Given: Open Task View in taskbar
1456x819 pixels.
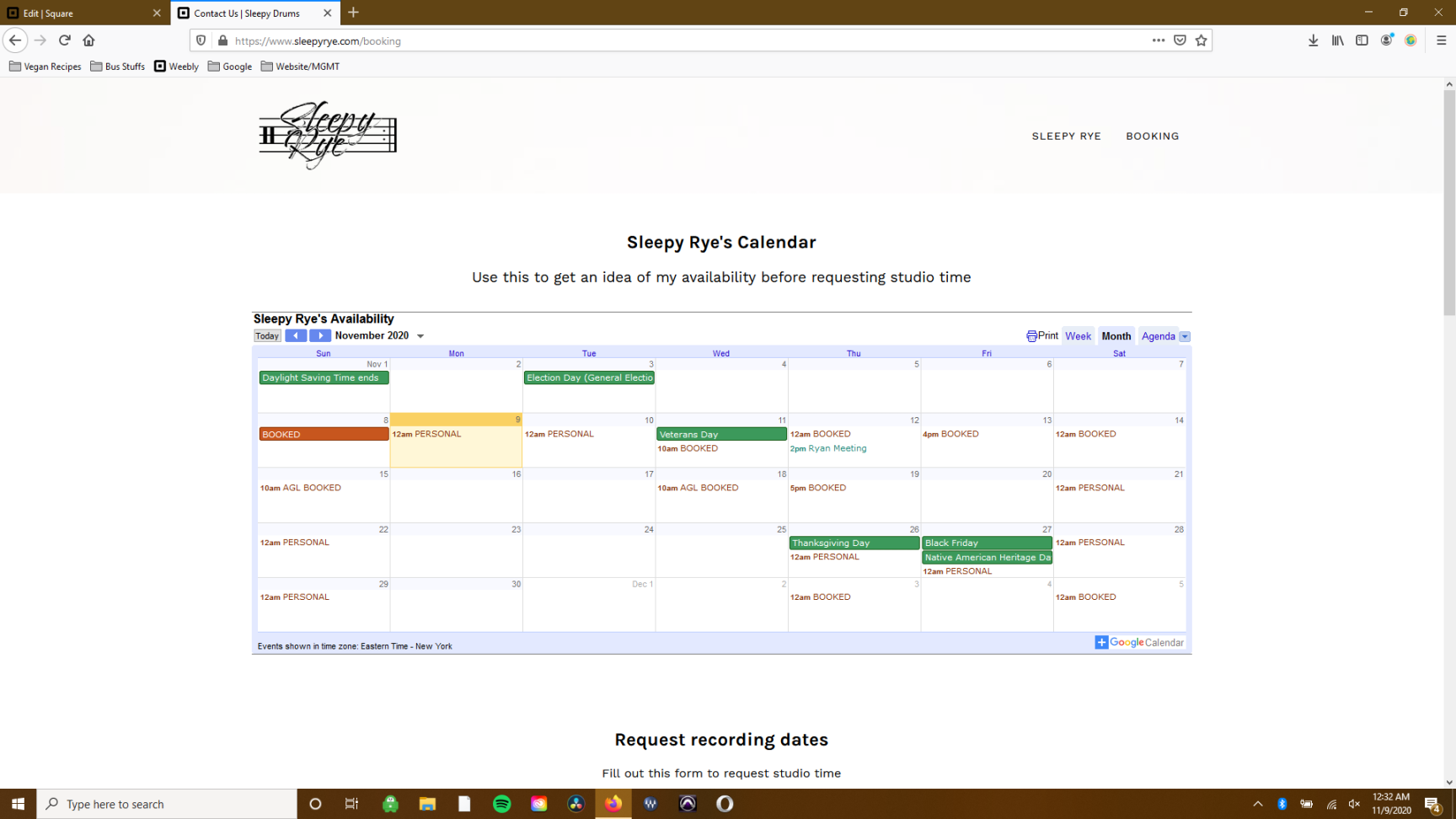Looking at the screenshot, I should pyautogui.click(x=351, y=804).
